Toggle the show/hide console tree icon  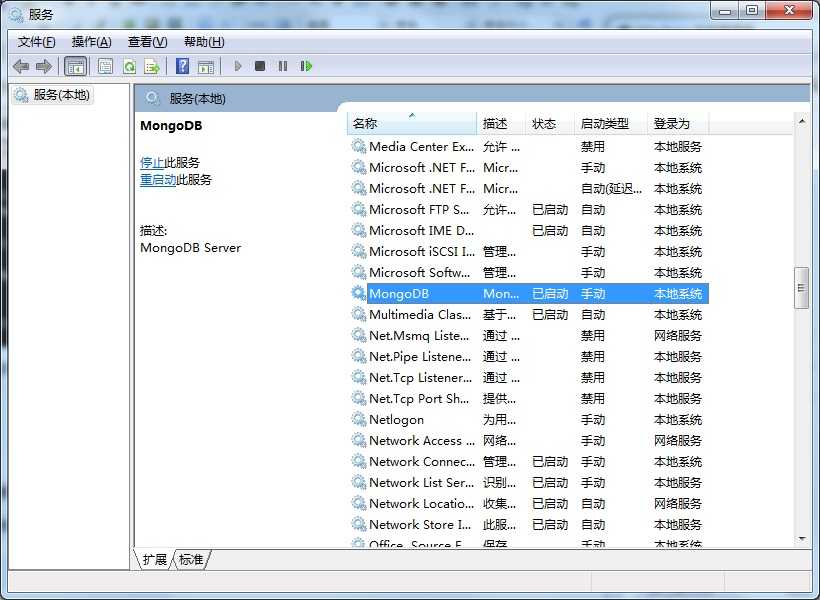pyautogui.click(x=75, y=66)
